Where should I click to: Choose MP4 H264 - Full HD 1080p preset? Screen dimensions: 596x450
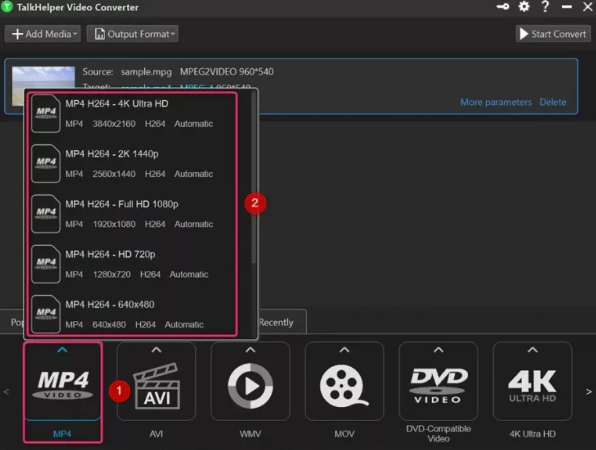pyautogui.click(x=132, y=214)
